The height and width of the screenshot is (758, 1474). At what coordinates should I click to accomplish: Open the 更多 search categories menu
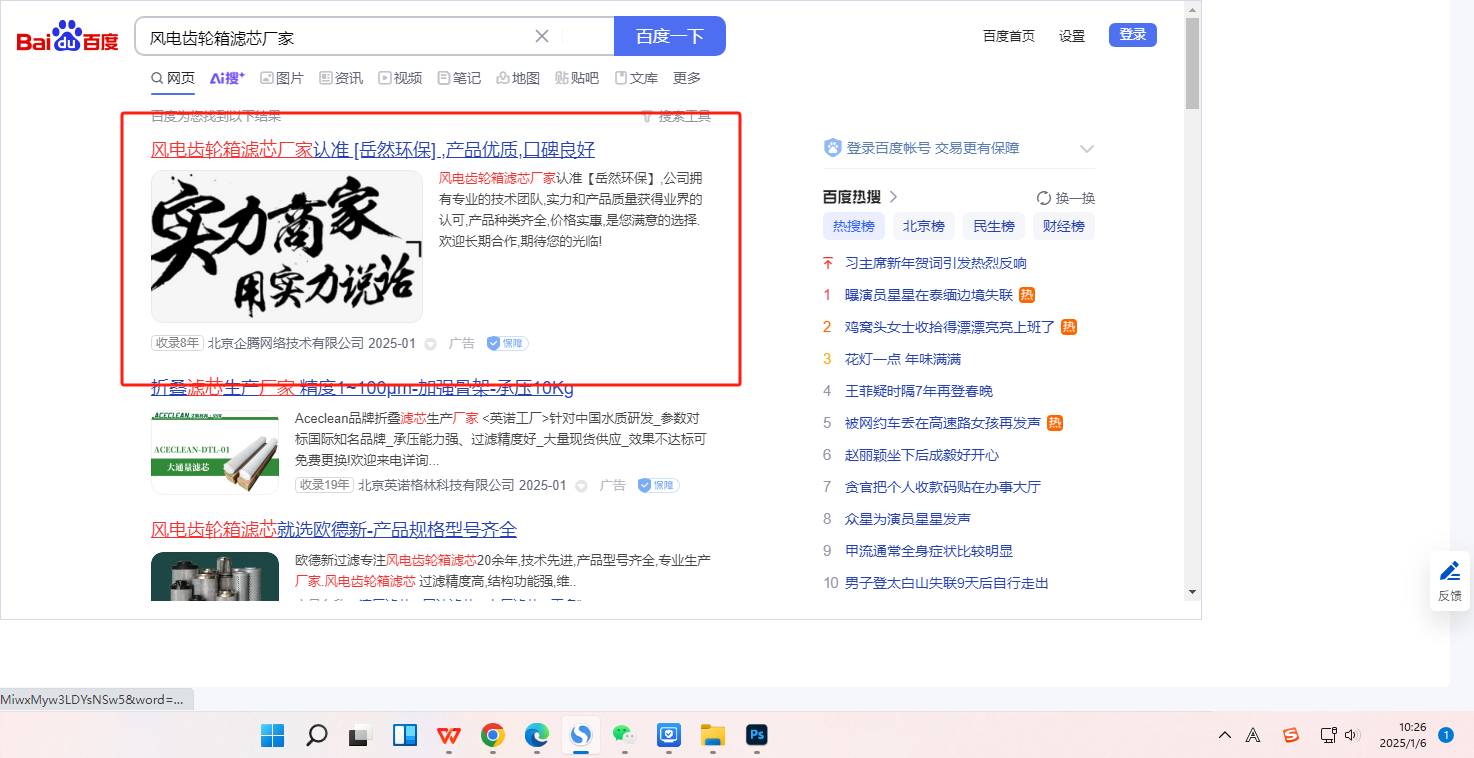[687, 78]
